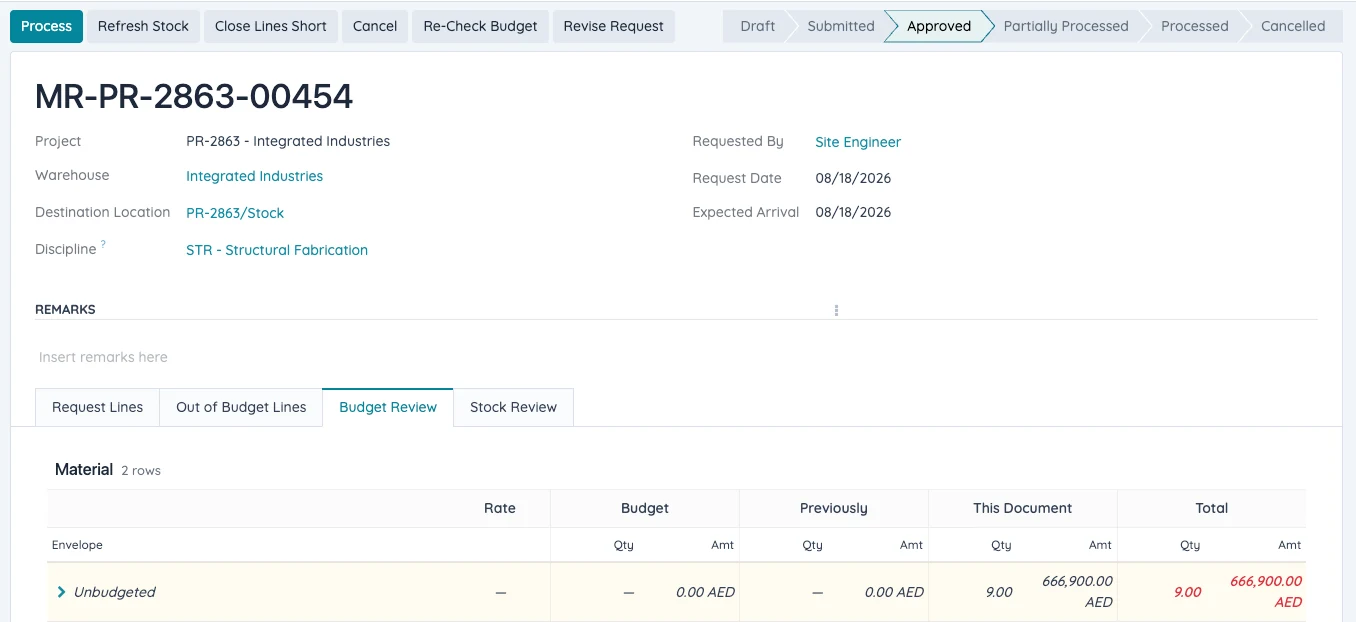This screenshot has width=1356, height=622.
Task: Open Integrated Industries warehouse link
Action: (254, 176)
